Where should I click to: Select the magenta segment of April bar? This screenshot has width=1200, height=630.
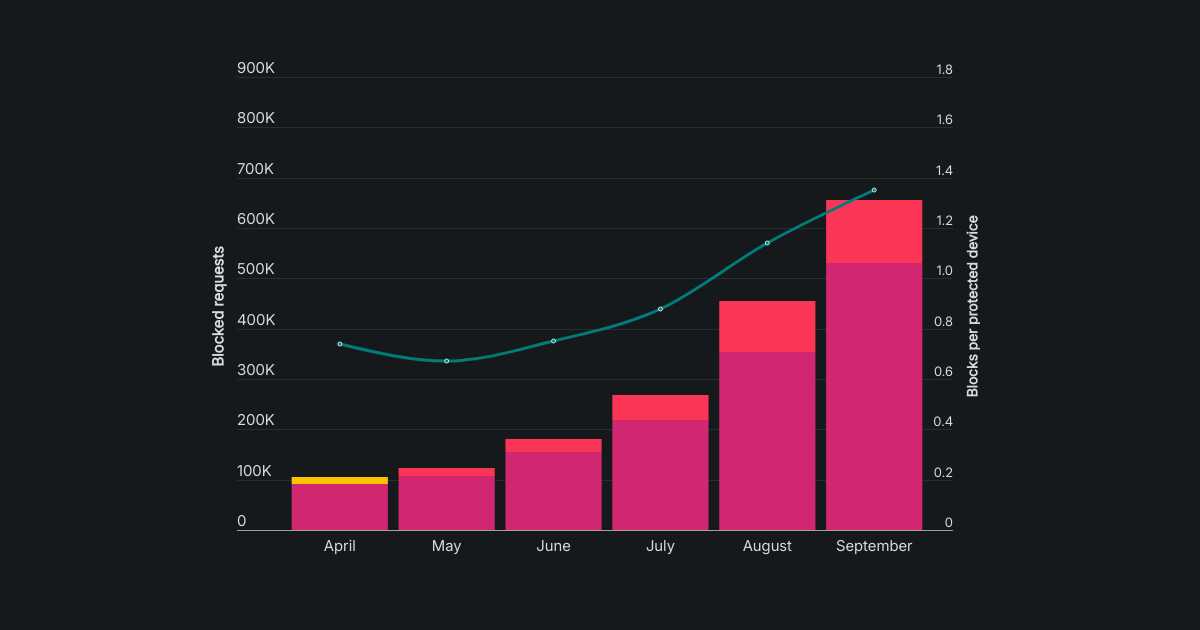[340, 507]
